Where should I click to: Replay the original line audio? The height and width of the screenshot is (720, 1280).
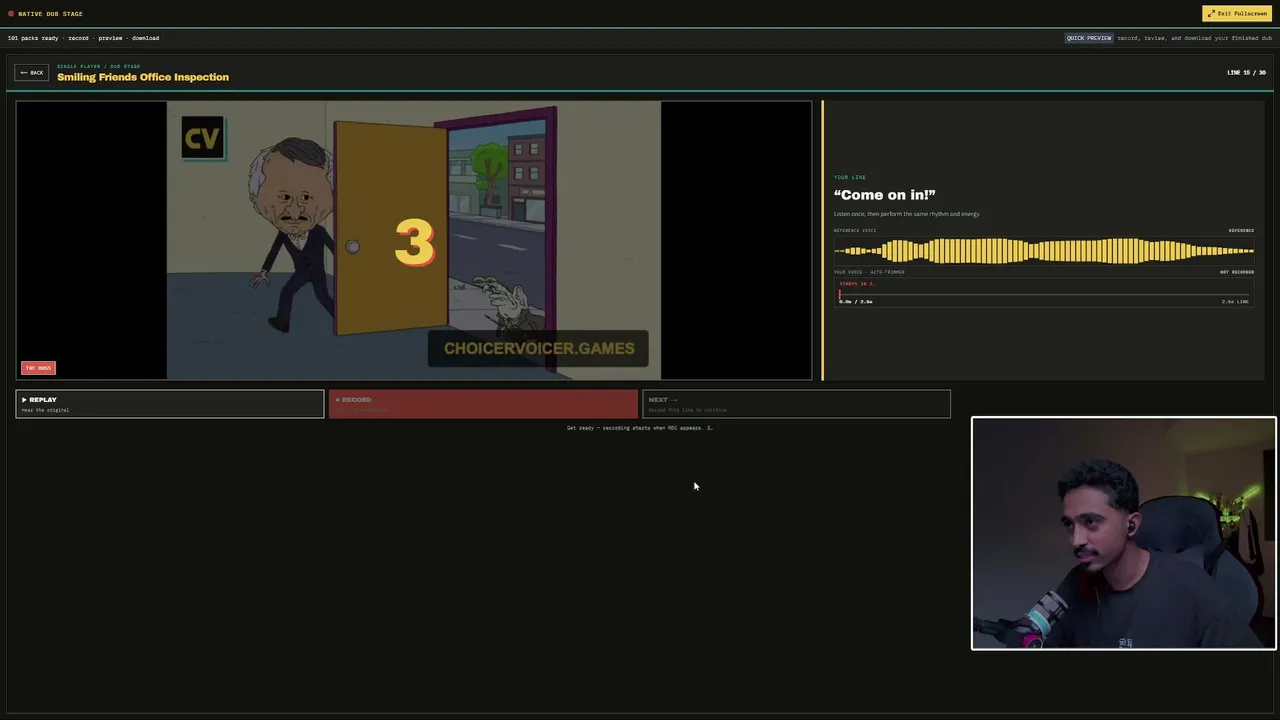pyautogui.click(x=170, y=404)
